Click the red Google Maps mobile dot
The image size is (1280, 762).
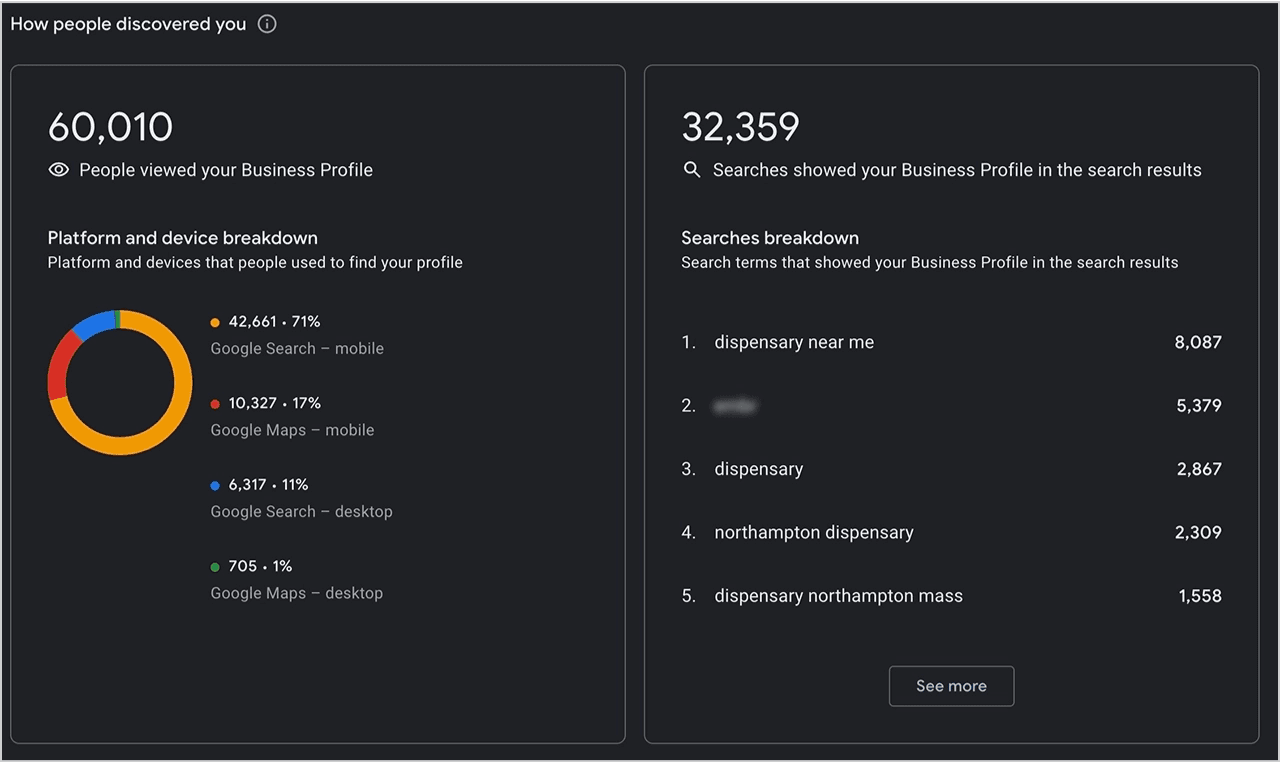click(x=215, y=404)
